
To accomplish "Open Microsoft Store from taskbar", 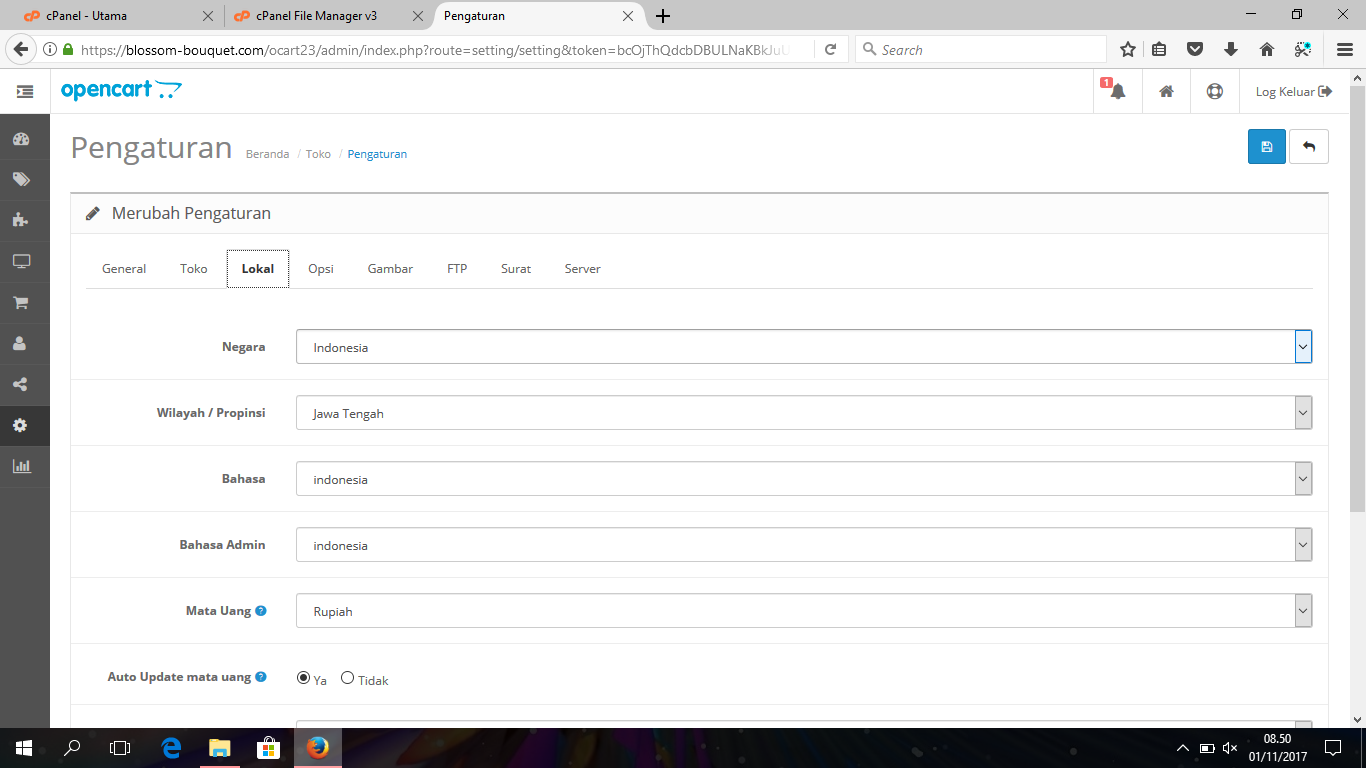I will tap(268, 747).
